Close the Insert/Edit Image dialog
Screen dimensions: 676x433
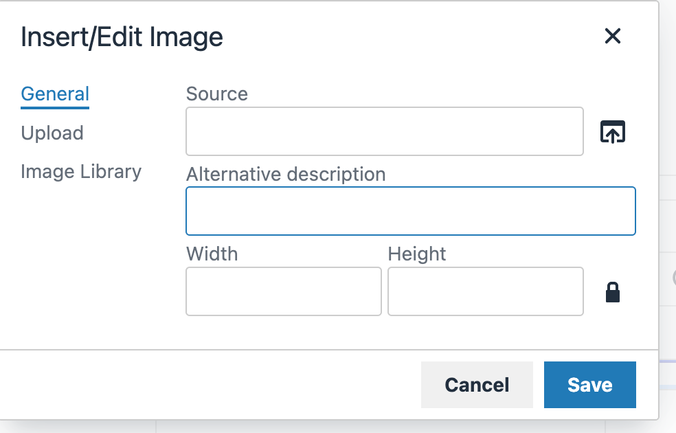(x=613, y=36)
